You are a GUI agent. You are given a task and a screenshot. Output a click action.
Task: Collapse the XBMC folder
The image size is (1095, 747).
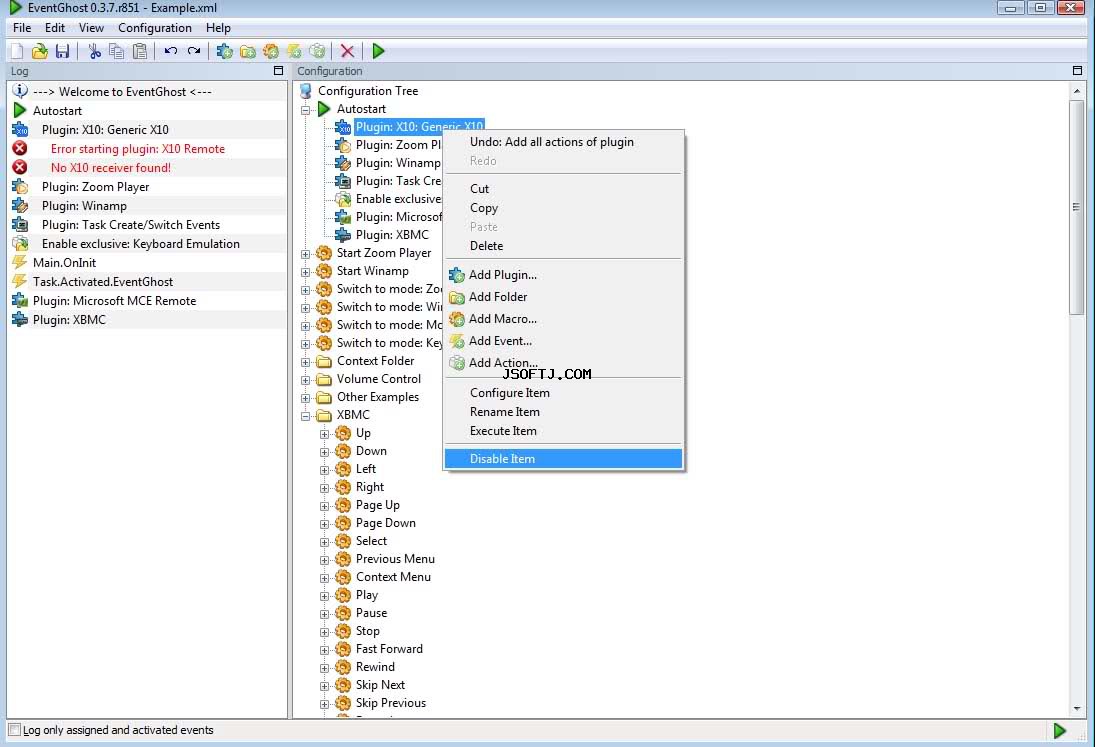[x=305, y=416]
